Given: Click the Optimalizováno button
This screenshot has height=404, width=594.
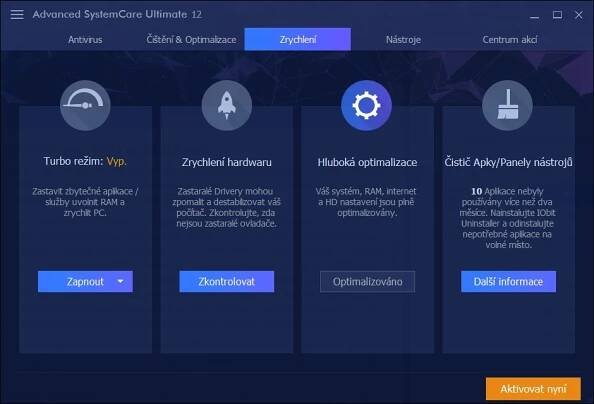Looking at the screenshot, I should pyautogui.click(x=367, y=282).
